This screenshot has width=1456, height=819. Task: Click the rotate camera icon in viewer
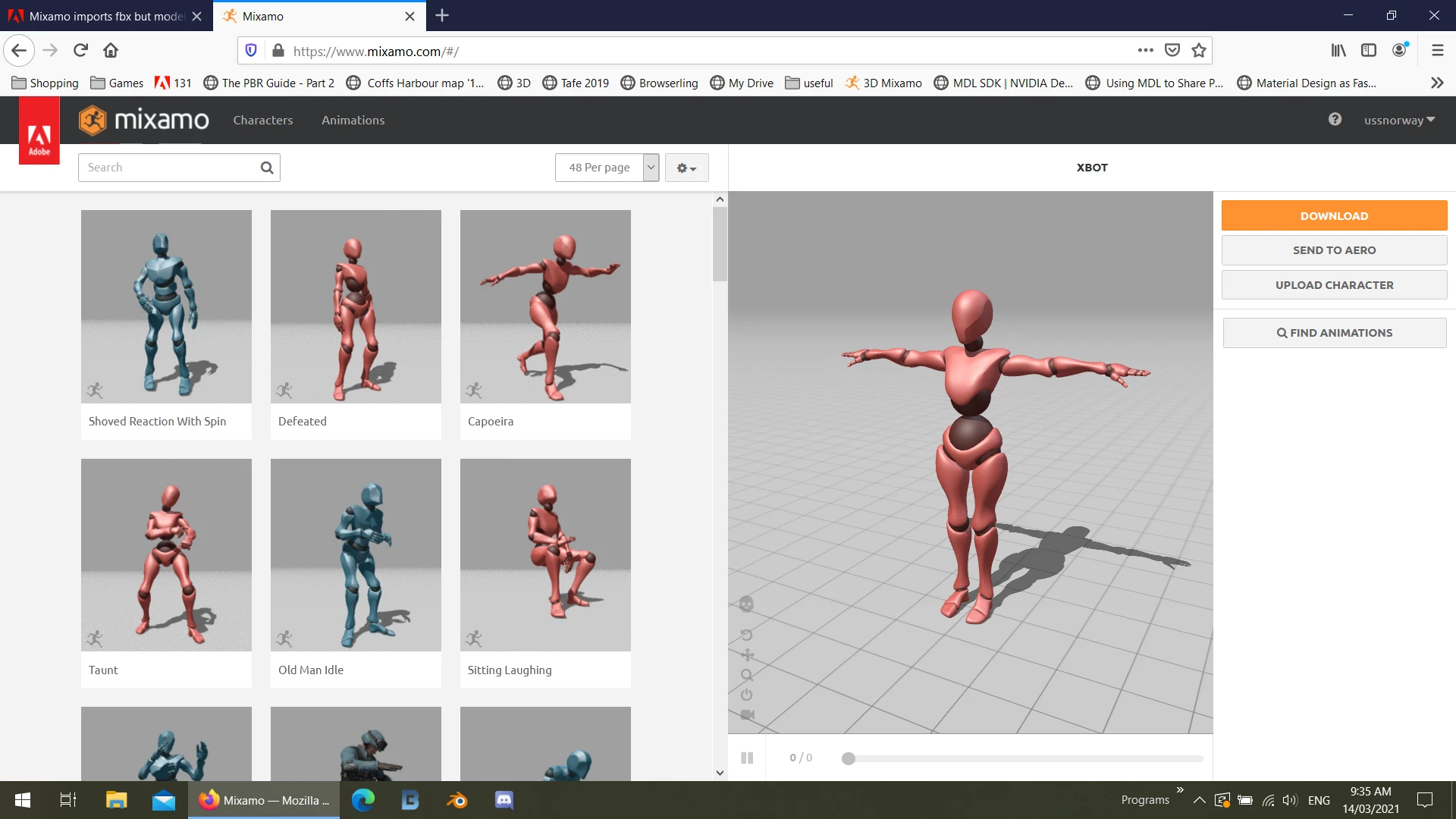[746, 635]
